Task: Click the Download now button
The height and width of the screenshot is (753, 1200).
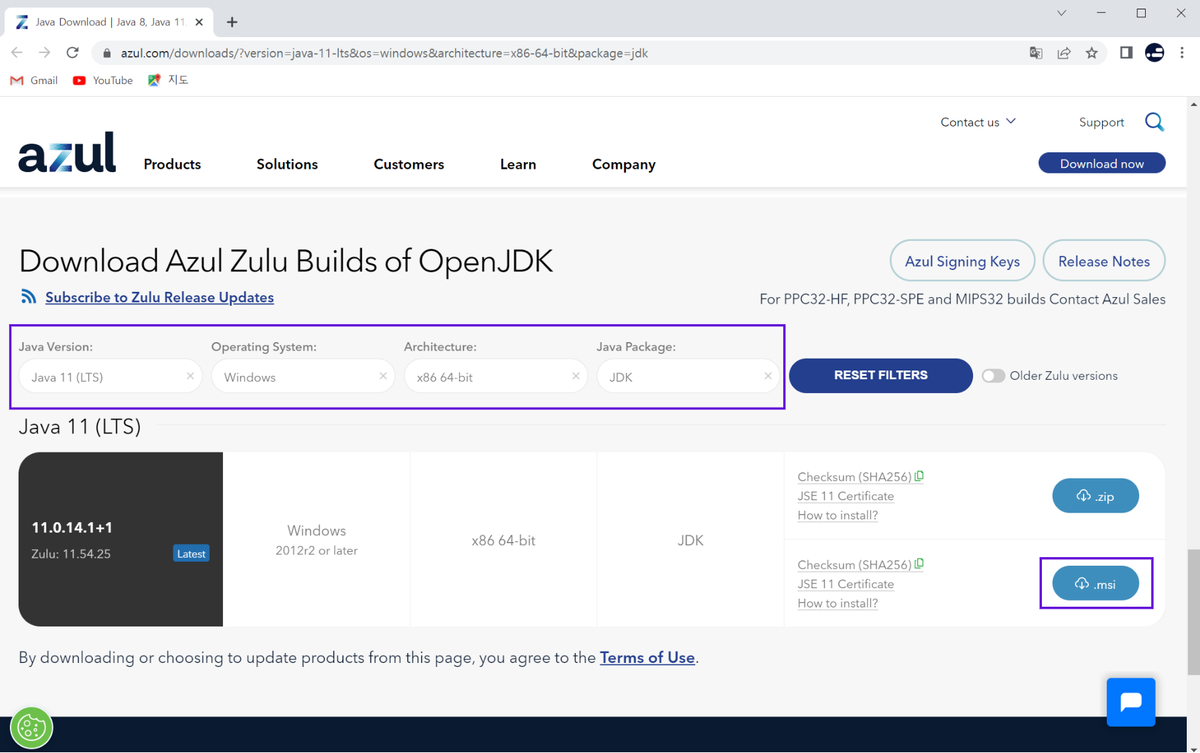Action: 1102,163
